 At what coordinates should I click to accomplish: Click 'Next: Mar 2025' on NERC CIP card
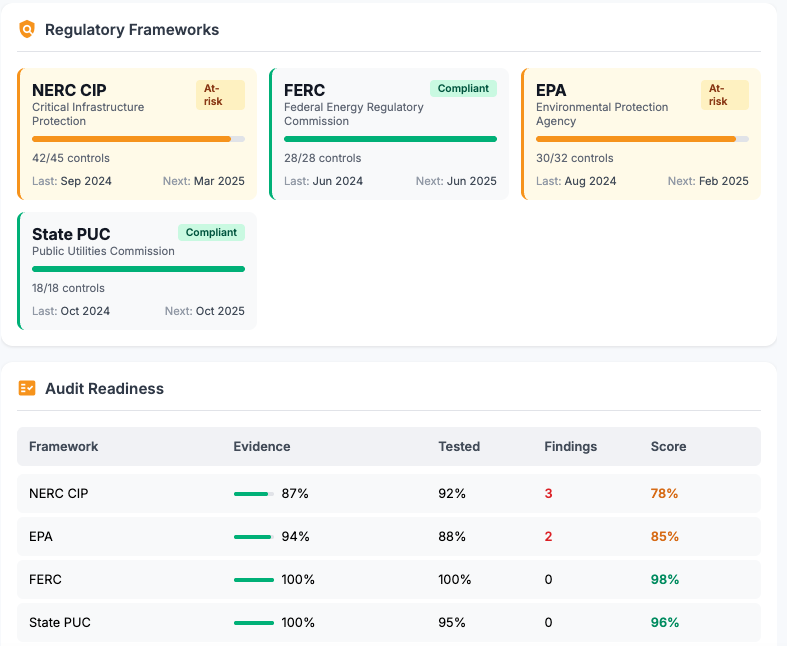(204, 181)
